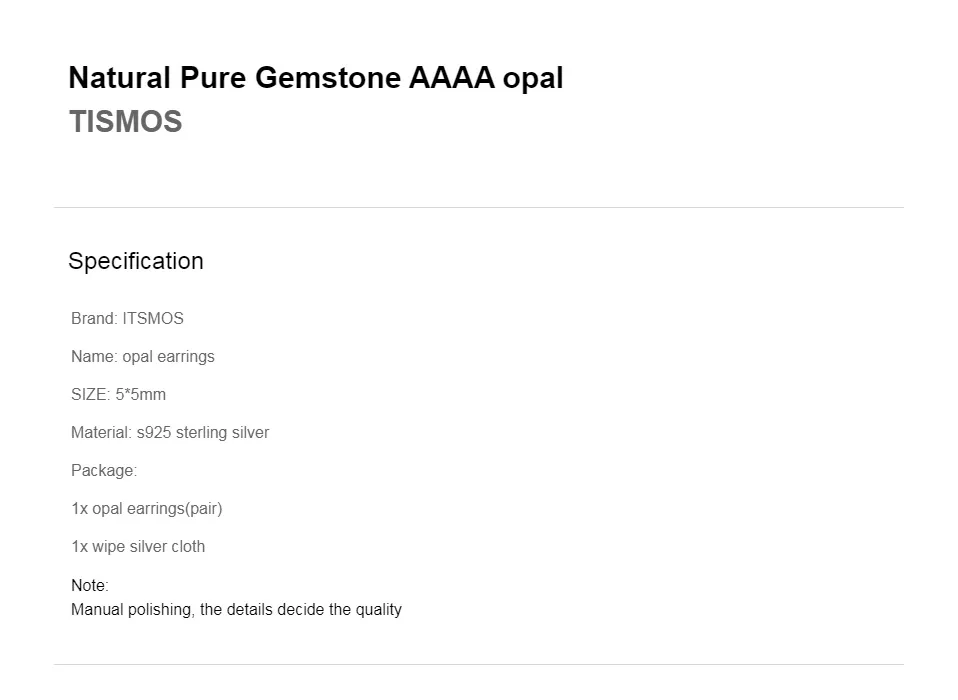Click the 'Material:' label
The width and height of the screenshot is (958, 700).
(101, 433)
